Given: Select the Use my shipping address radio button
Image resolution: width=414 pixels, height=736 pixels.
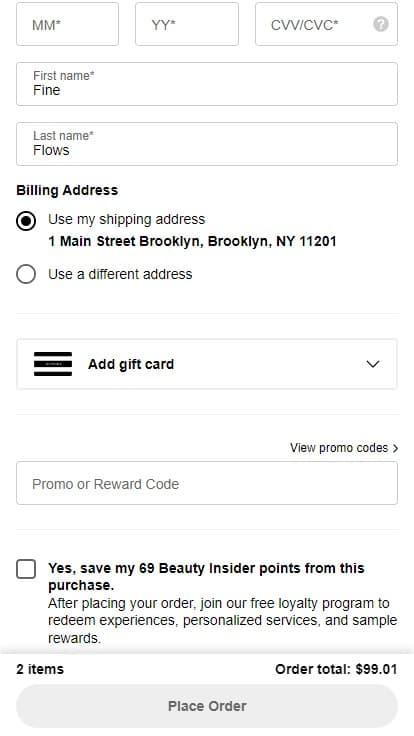Looking at the screenshot, I should 26,221.
